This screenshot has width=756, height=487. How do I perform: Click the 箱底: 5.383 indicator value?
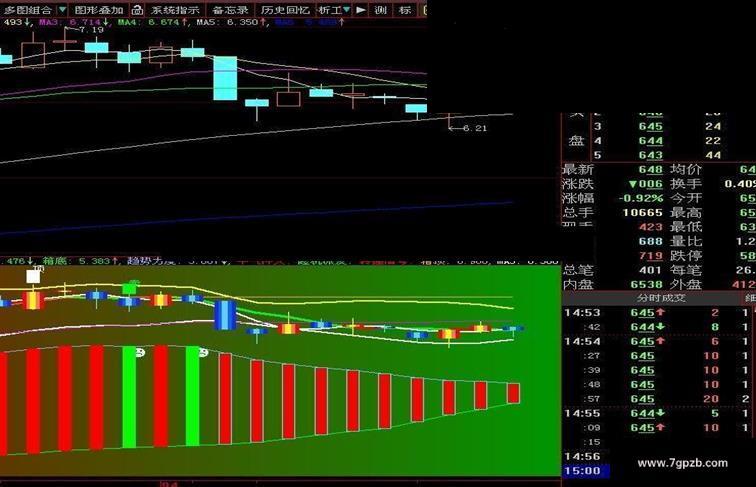coord(80,261)
